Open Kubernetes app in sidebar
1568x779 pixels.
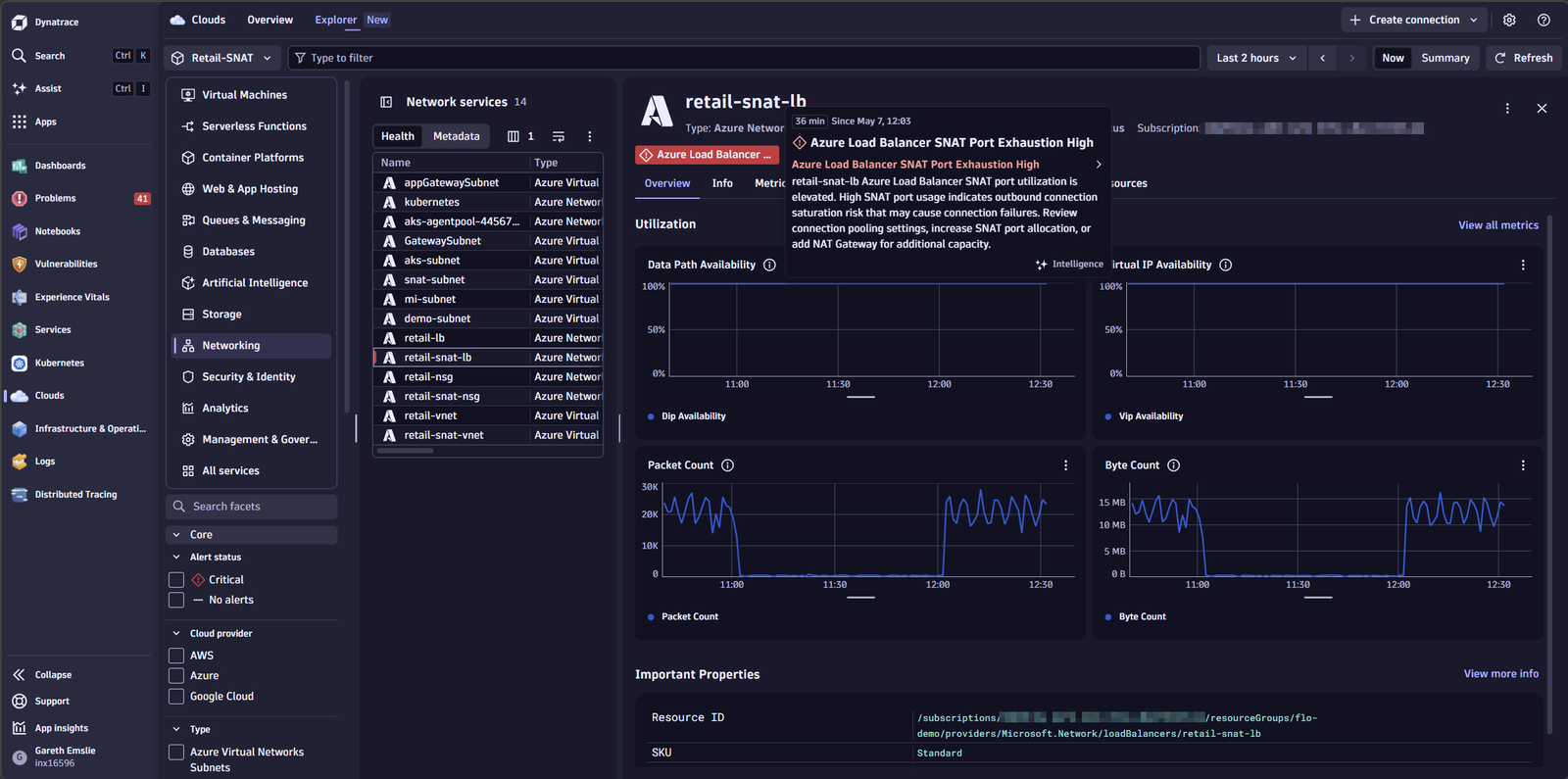(x=59, y=363)
